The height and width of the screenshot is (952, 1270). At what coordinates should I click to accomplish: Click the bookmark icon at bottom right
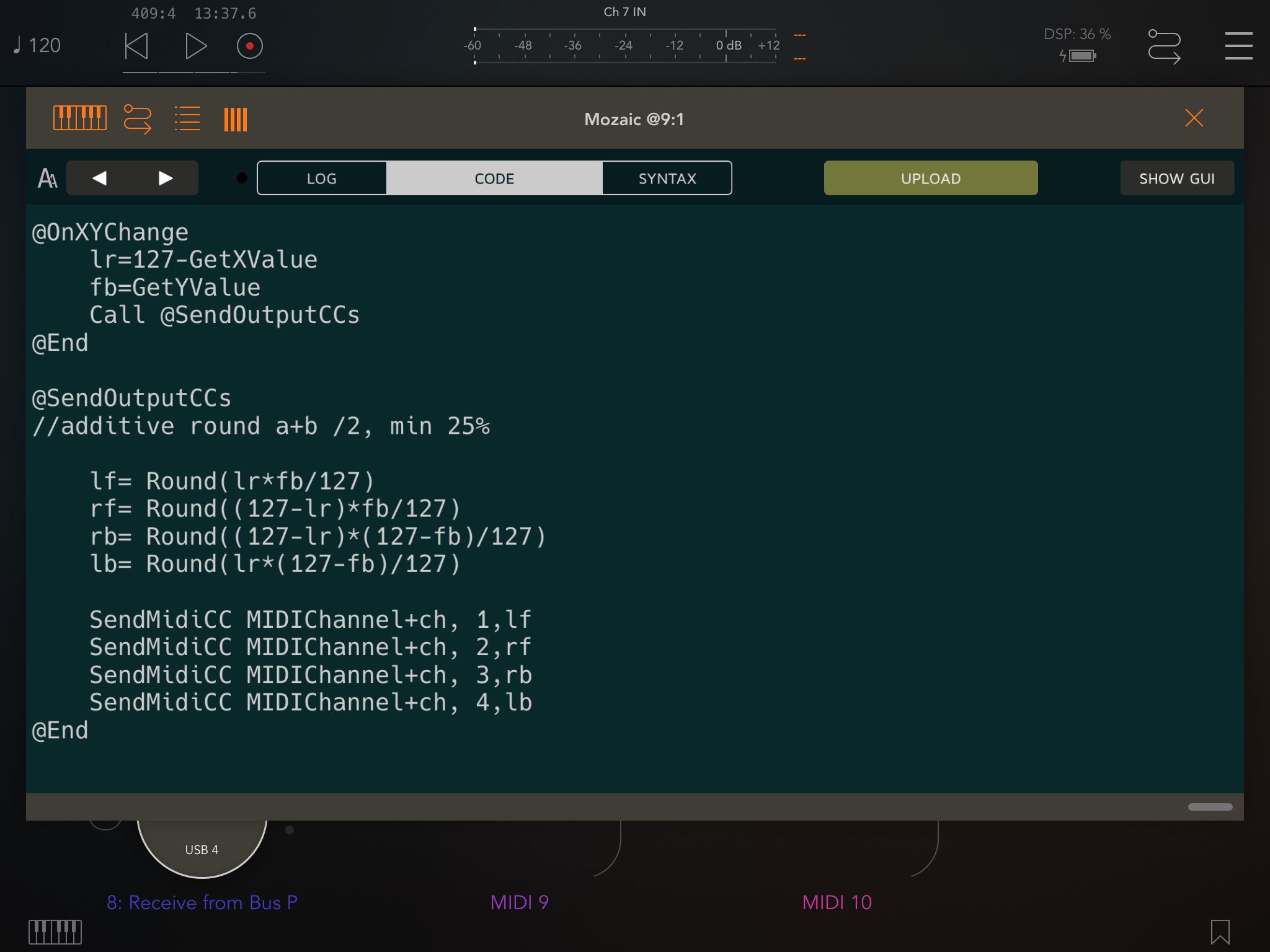[x=1220, y=932]
